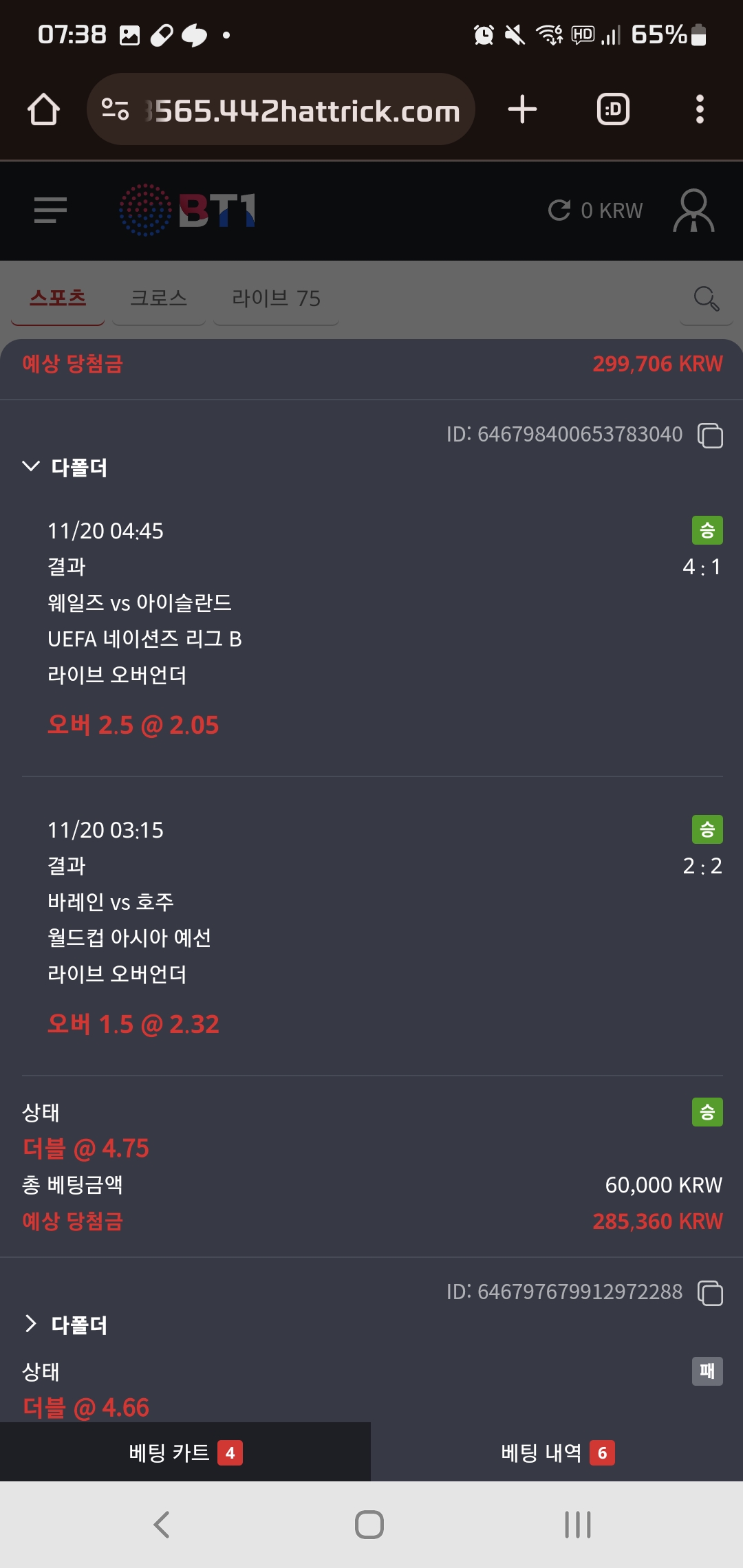Open the user account profile icon
The image size is (743, 1568).
tap(693, 210)
